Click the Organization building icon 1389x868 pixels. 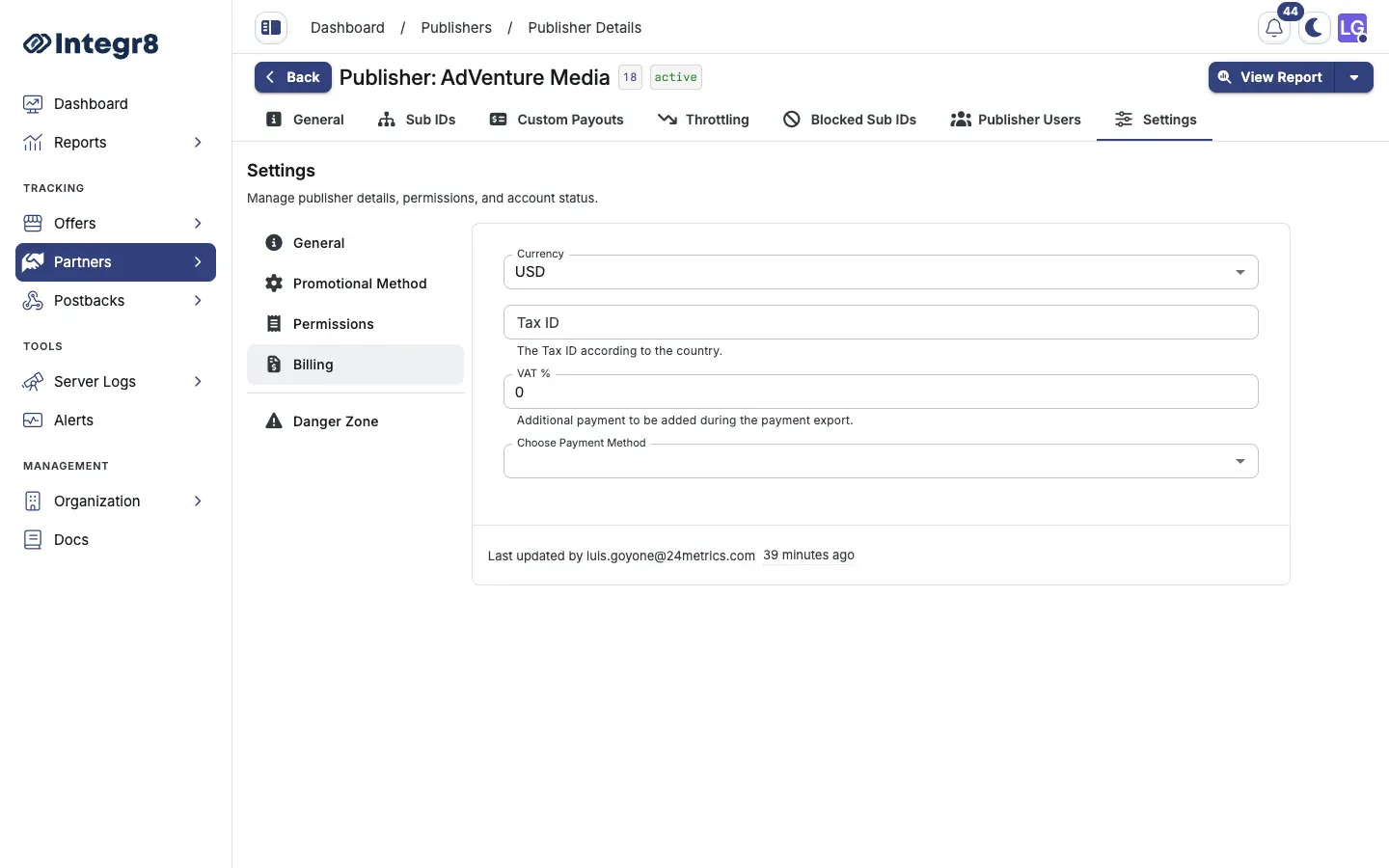coord(33,502)
